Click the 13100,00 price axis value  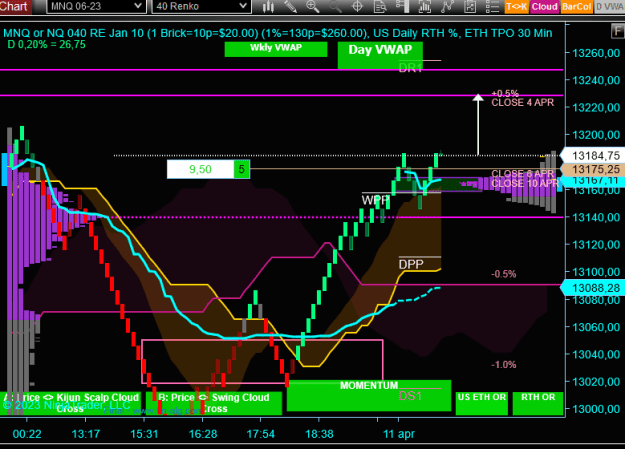[596, 272]
